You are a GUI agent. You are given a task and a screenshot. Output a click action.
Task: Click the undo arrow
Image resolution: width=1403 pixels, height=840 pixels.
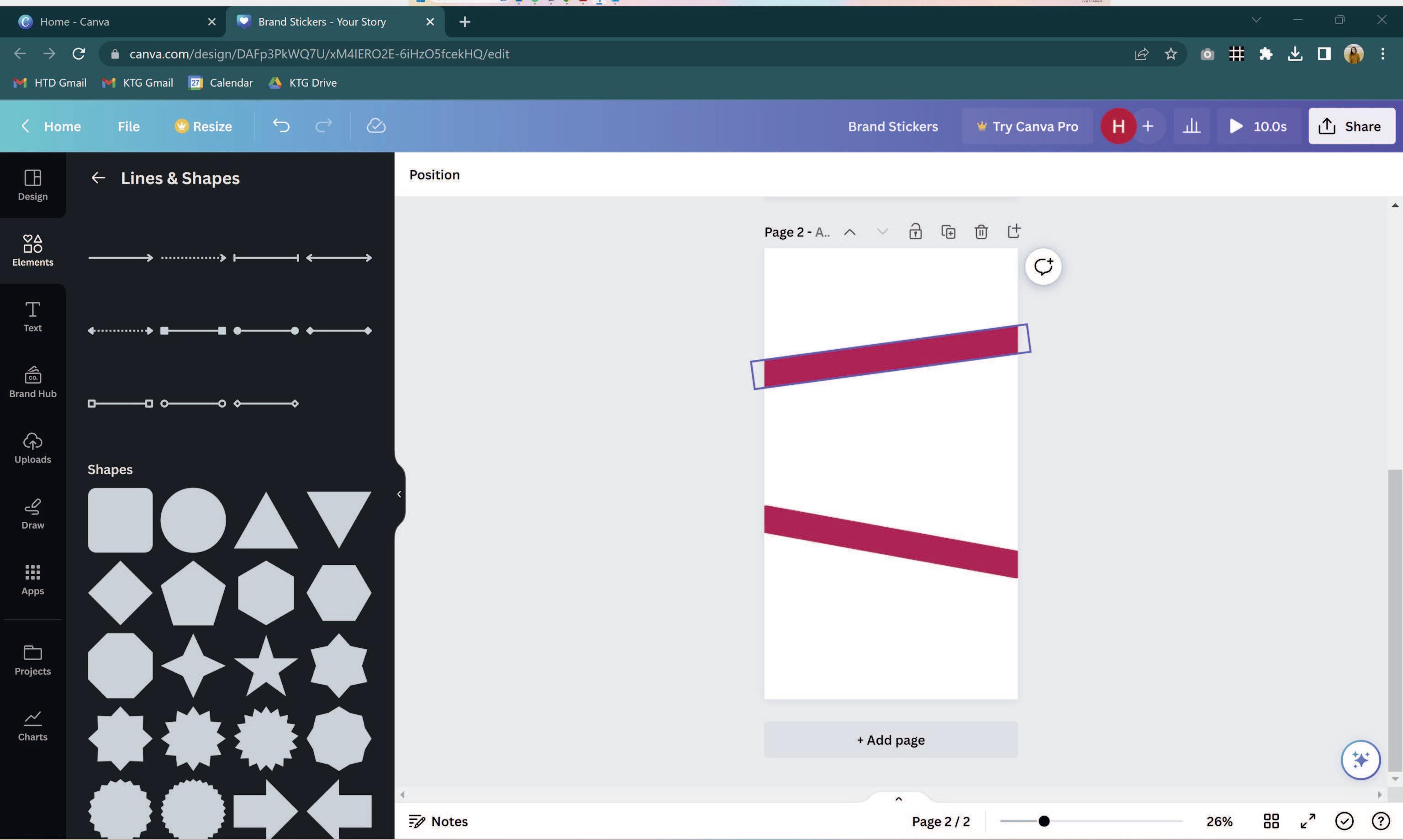[x=281, y=126]
